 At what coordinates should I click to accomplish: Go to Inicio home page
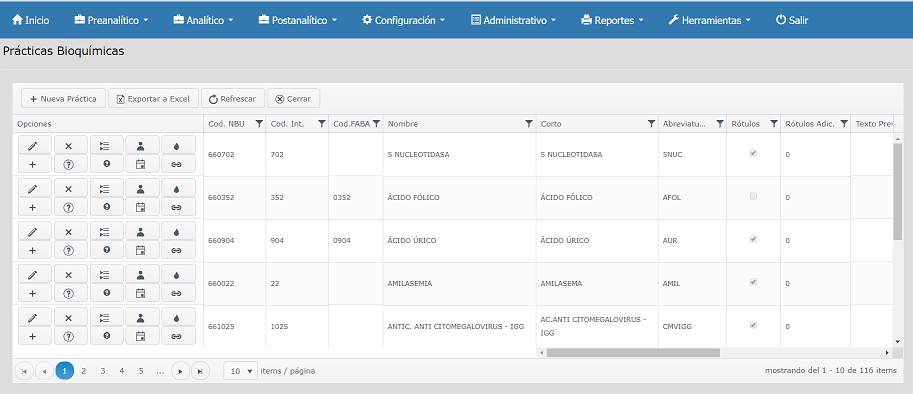pos(31,20)
